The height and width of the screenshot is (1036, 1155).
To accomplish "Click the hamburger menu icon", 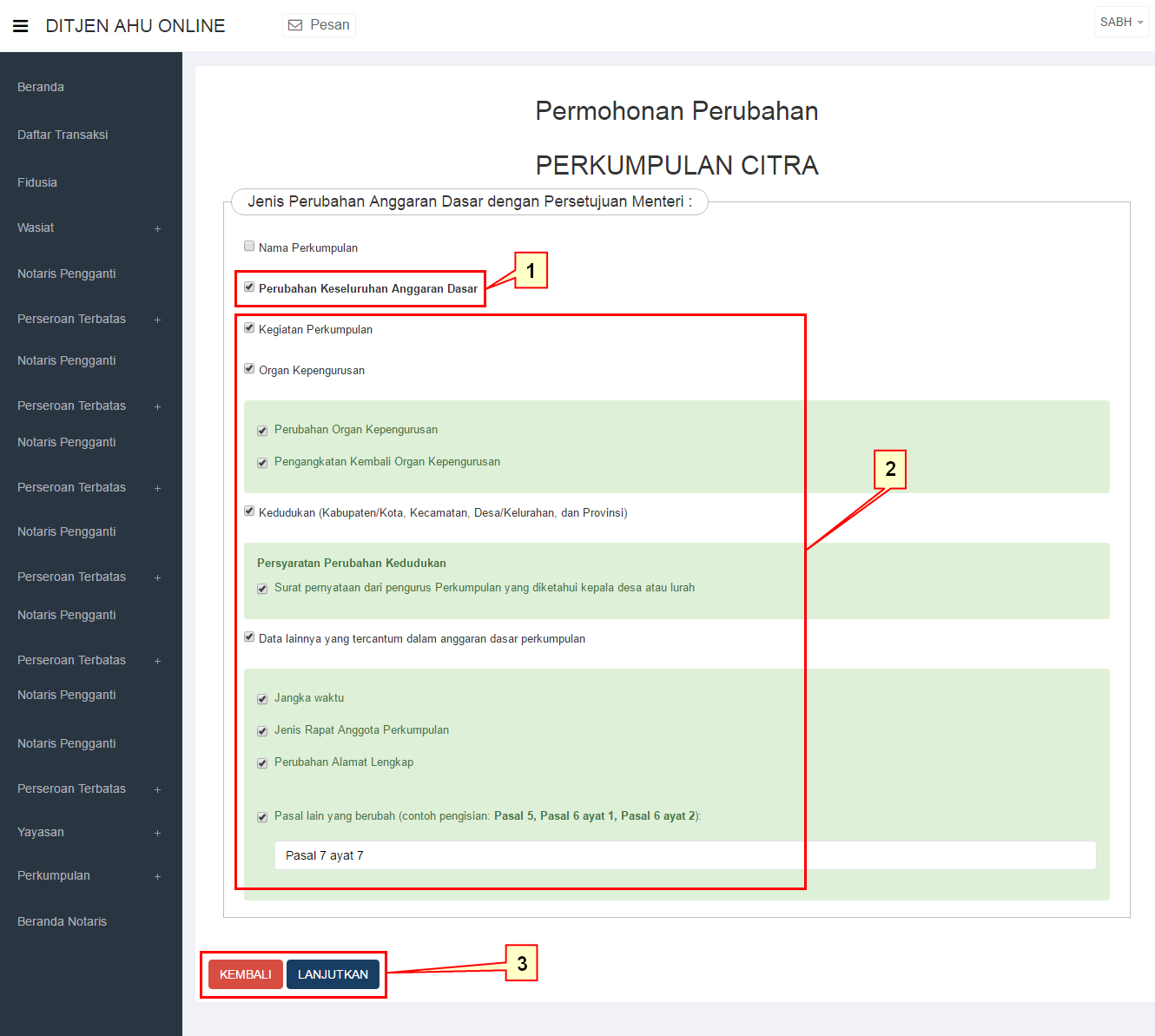I will click(21, 26).
